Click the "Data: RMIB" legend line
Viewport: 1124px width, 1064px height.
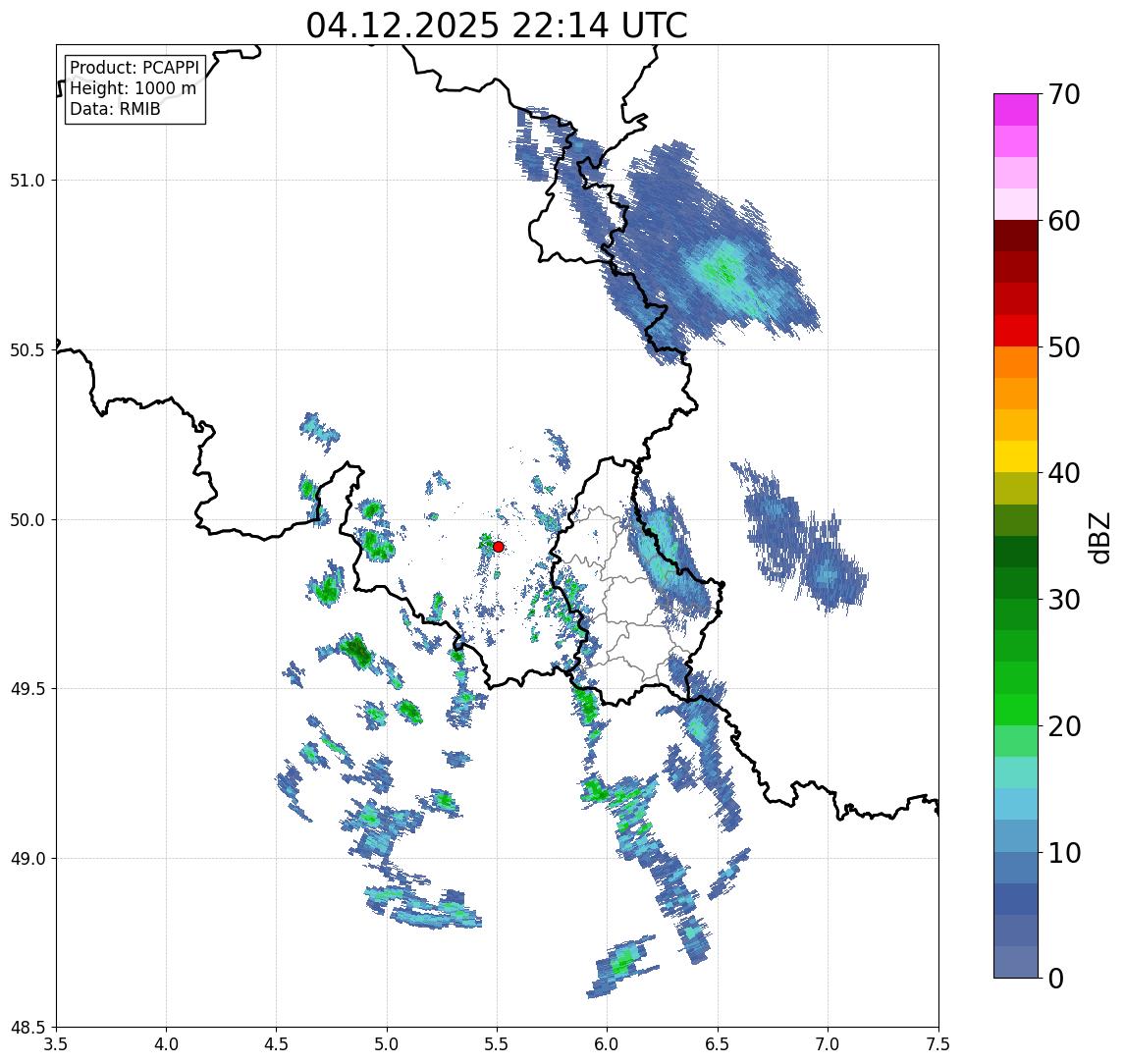[x=115, y=109]
